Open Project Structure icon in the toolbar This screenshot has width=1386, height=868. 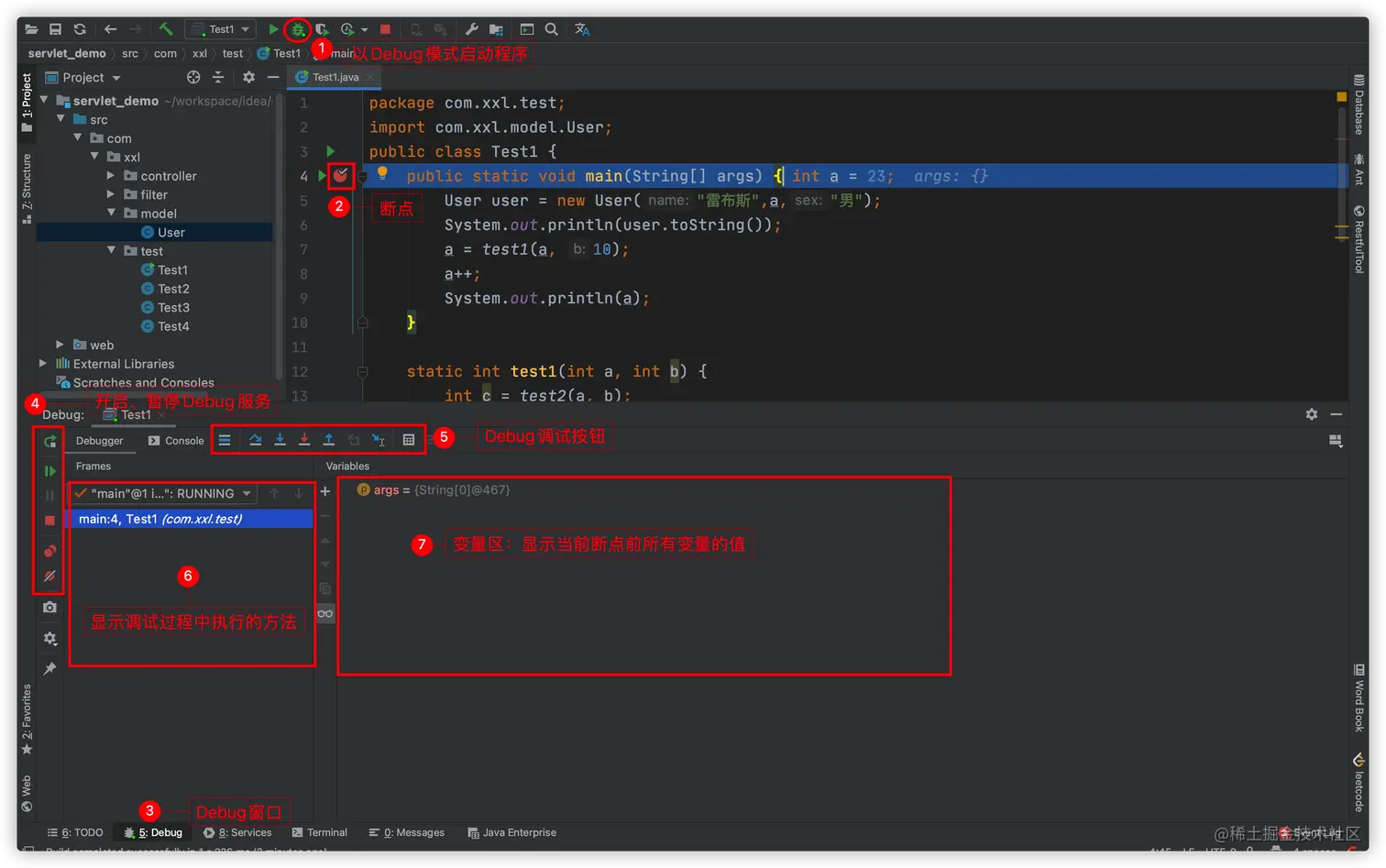(x=496, y=29)
